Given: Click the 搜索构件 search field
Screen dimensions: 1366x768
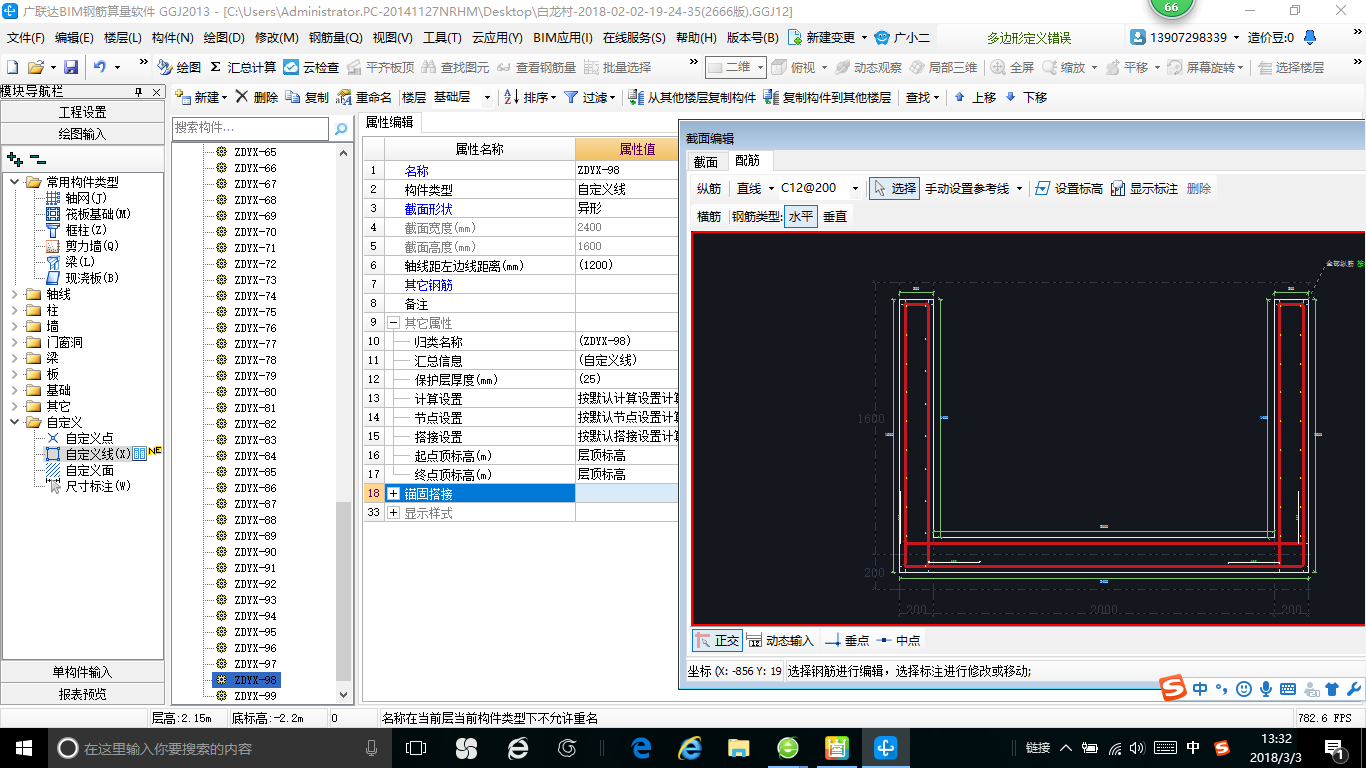Looking at the screenshot, I should click(x=250, y=128).
